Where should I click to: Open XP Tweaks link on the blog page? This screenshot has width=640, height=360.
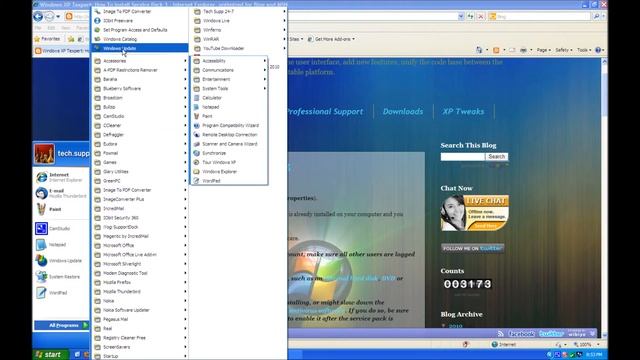(463, 111)
